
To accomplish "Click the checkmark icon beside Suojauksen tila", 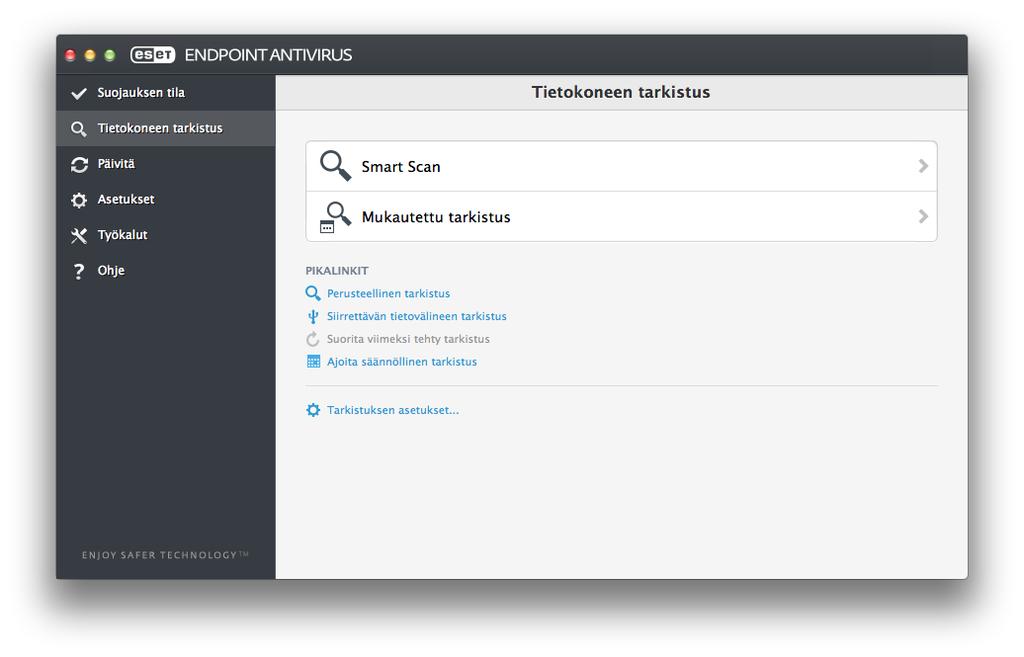I will point(78,93).
